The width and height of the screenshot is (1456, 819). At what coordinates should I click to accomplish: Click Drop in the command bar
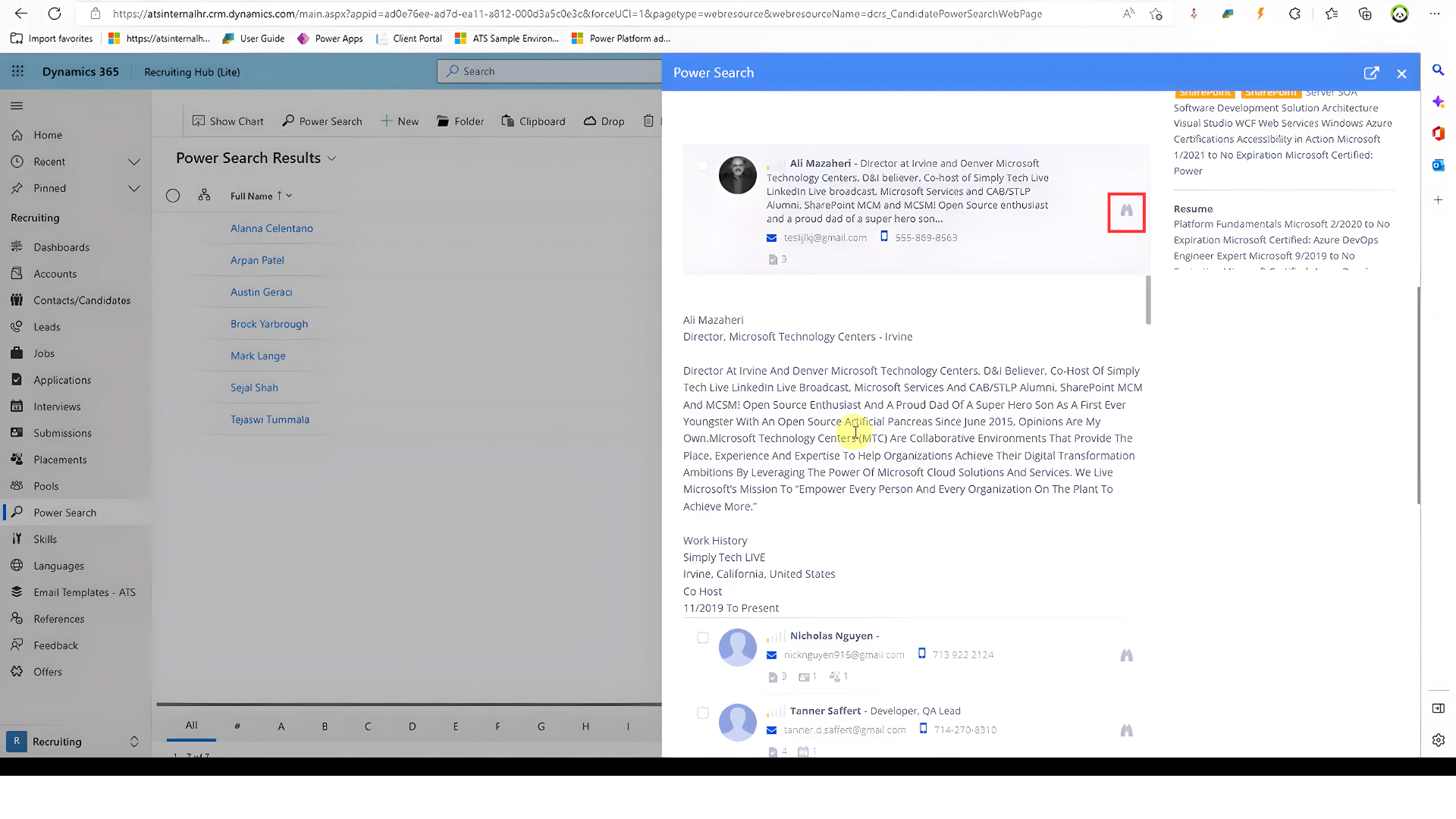pos(604,121)
